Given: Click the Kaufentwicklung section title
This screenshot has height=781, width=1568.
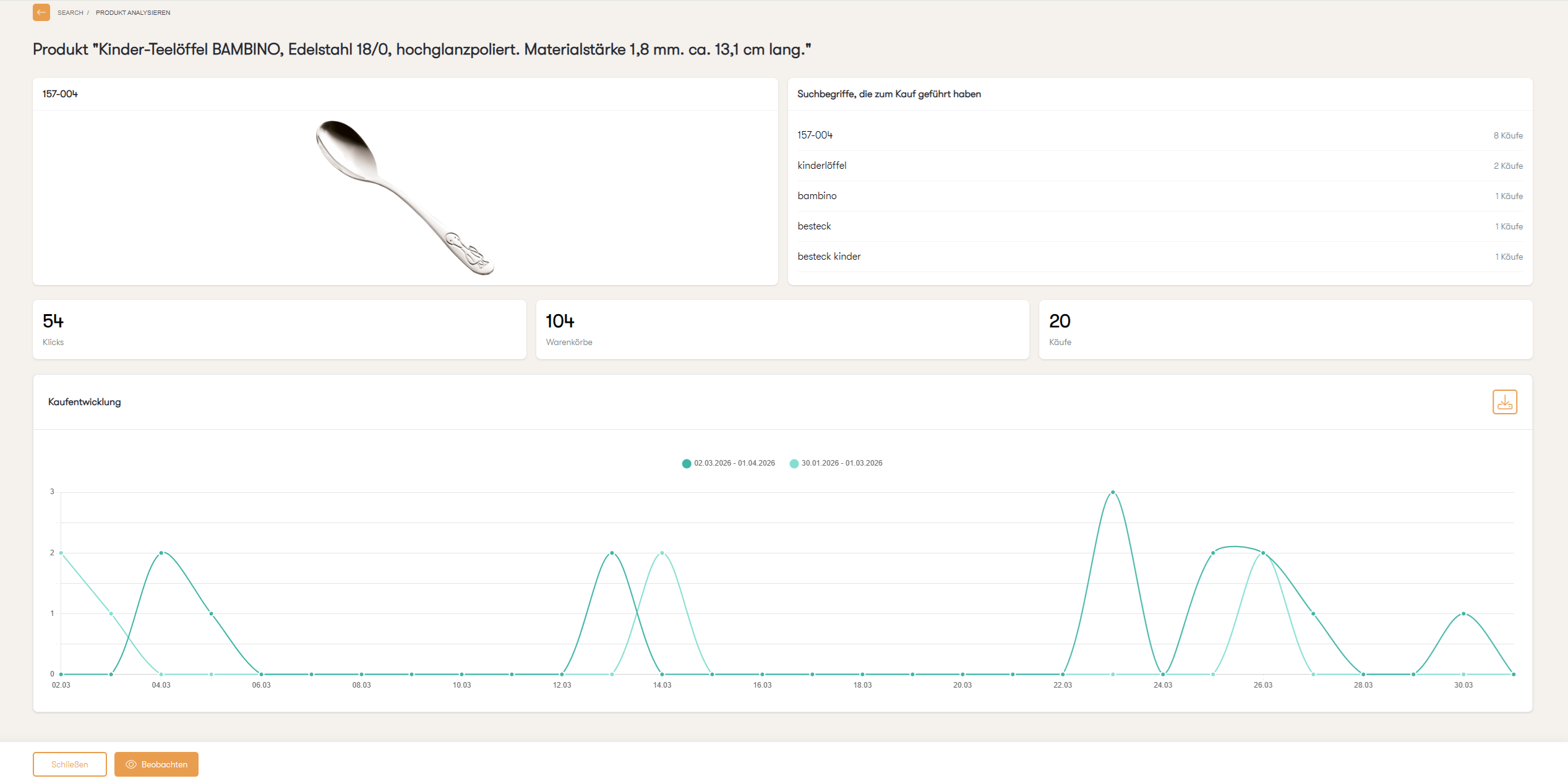Looking at the screenshot, I should coord(84,401).
